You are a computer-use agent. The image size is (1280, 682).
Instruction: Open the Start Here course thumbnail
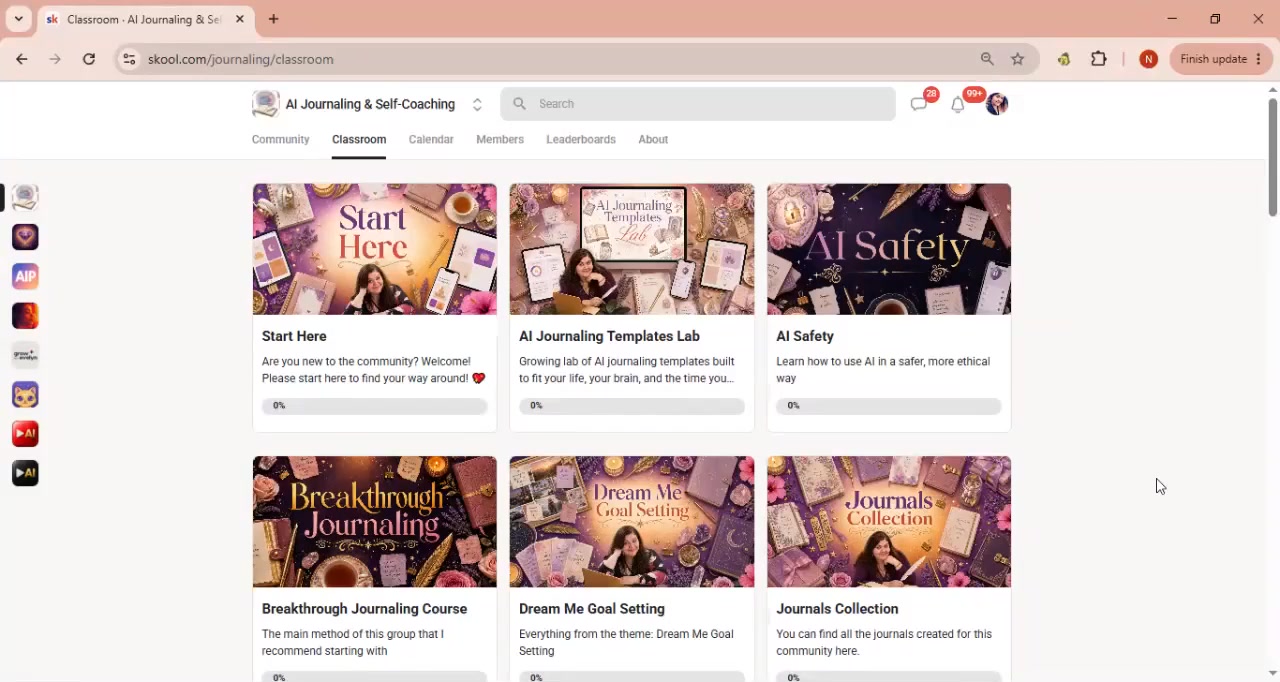pyautogui.click(x=375, y=249)
